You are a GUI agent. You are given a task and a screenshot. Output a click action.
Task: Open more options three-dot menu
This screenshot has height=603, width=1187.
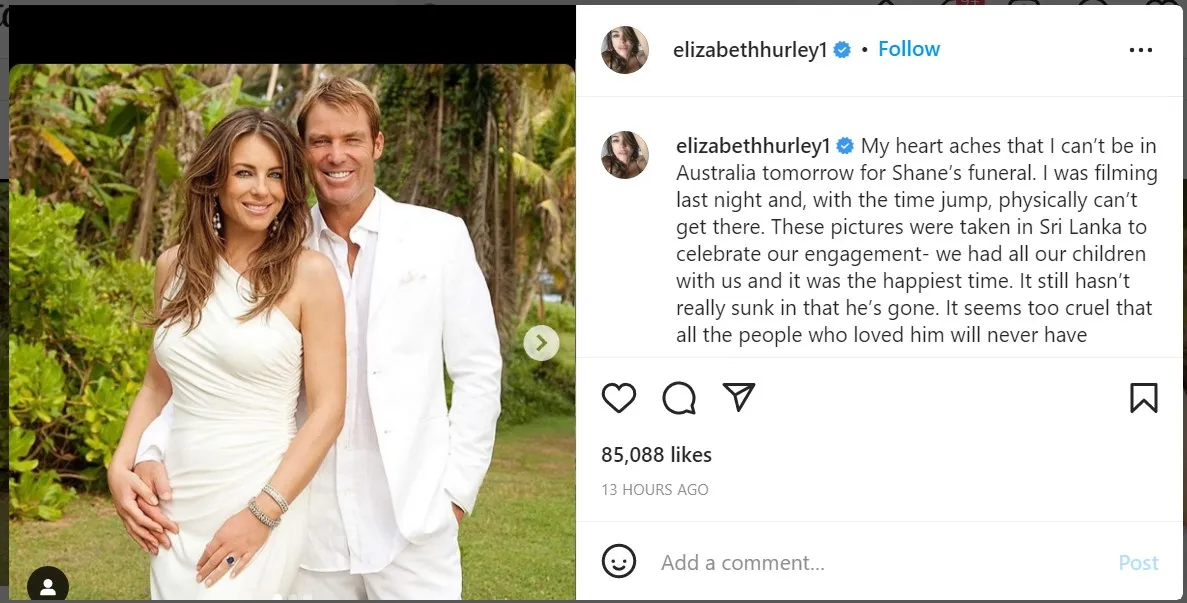pos(1140,50)
